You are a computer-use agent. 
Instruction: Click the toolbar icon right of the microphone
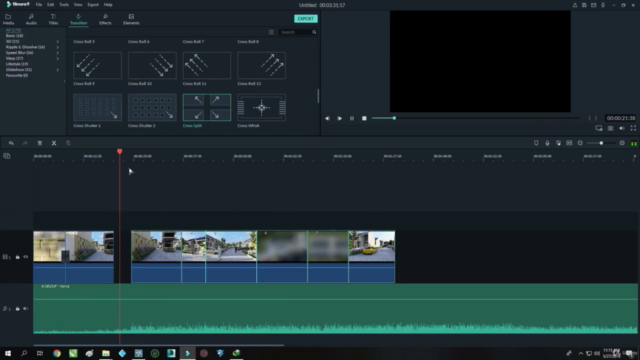point(558,143)
